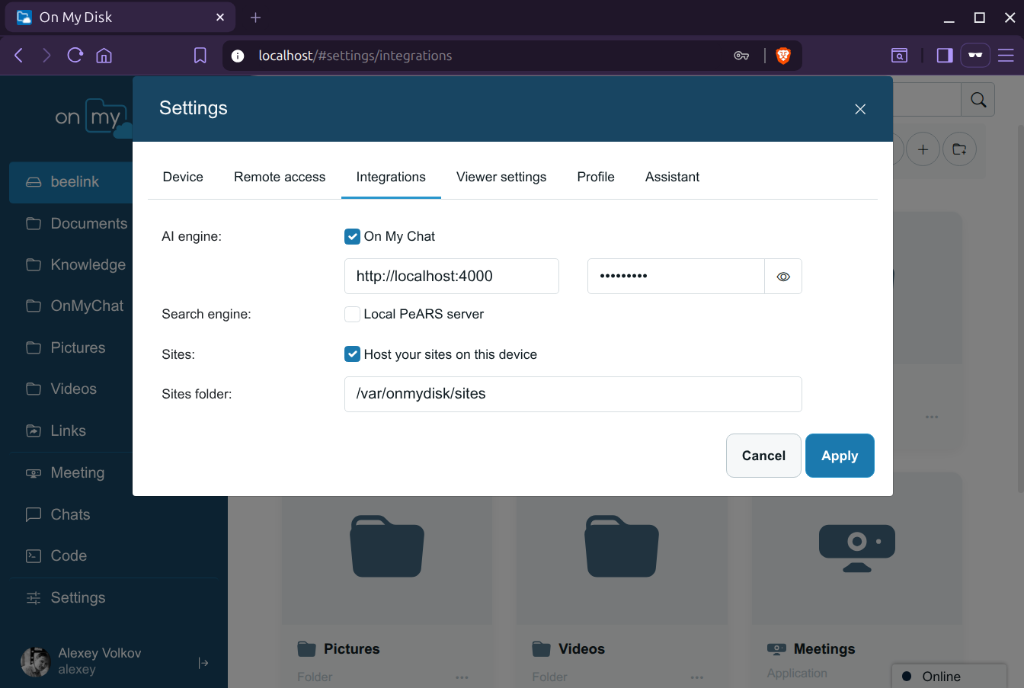Click the password key icon in address bar
This screenshot has width=1024, height=688.
click(741, 55)
